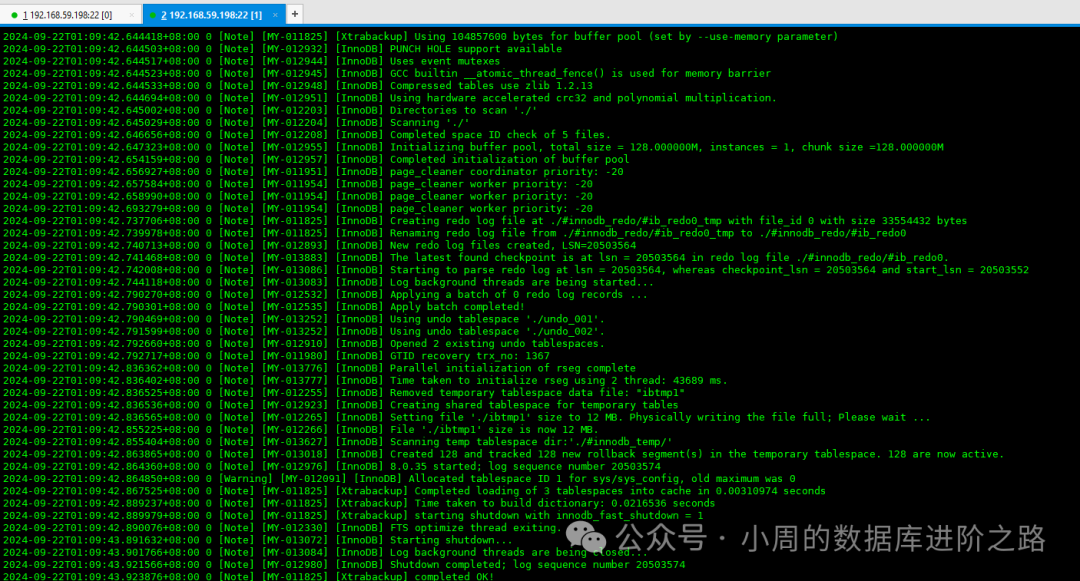Open a new session tab with plus button

pyautogui.click(x=295, y=14)
